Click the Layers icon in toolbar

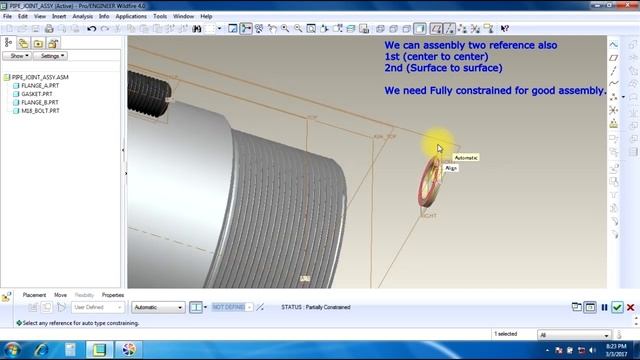(351, 29)
